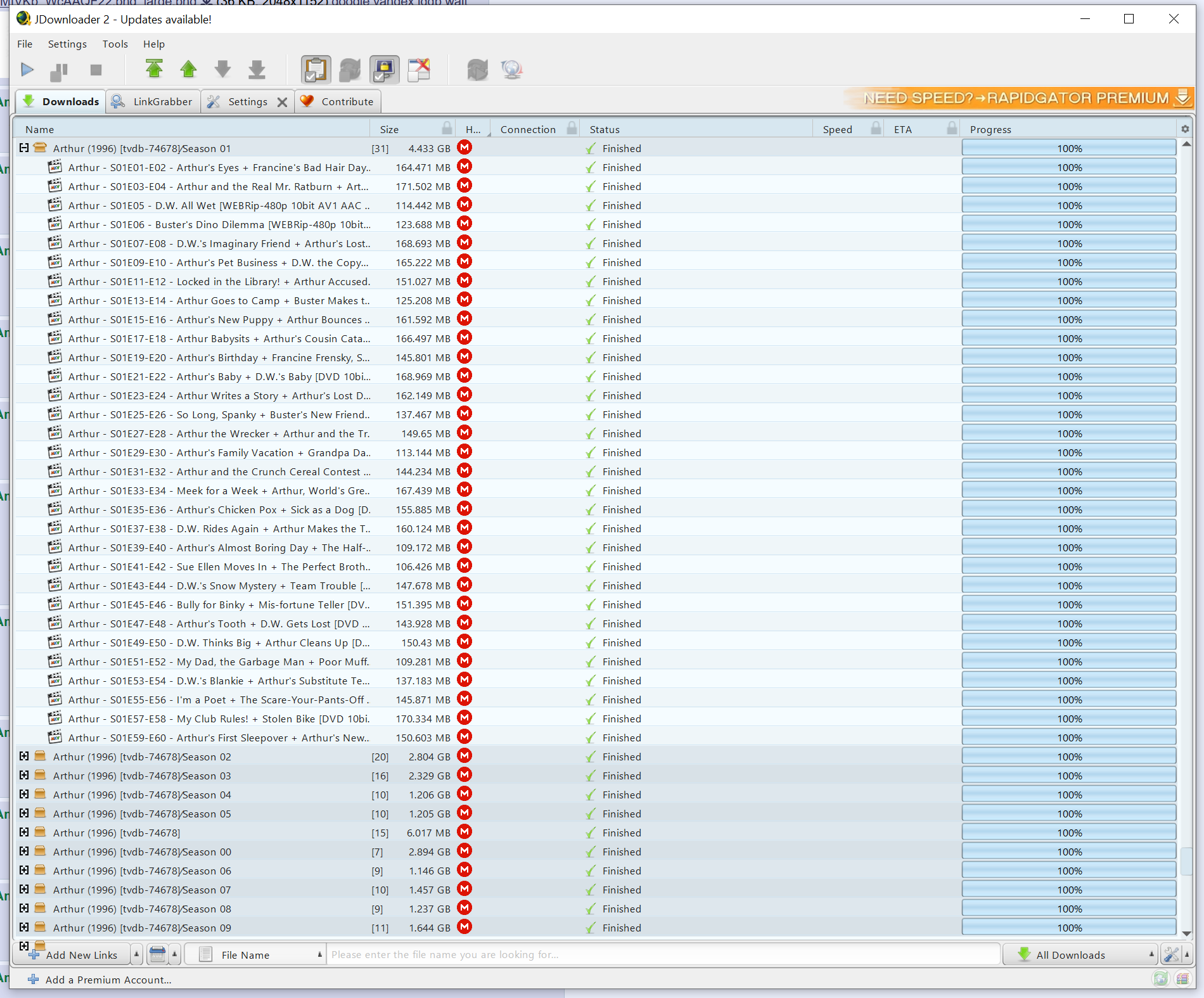Click the progress bar of Season 01 package
Image resolution: width=1204 pixels, height=998 pixels.
tap(1069, 148)
